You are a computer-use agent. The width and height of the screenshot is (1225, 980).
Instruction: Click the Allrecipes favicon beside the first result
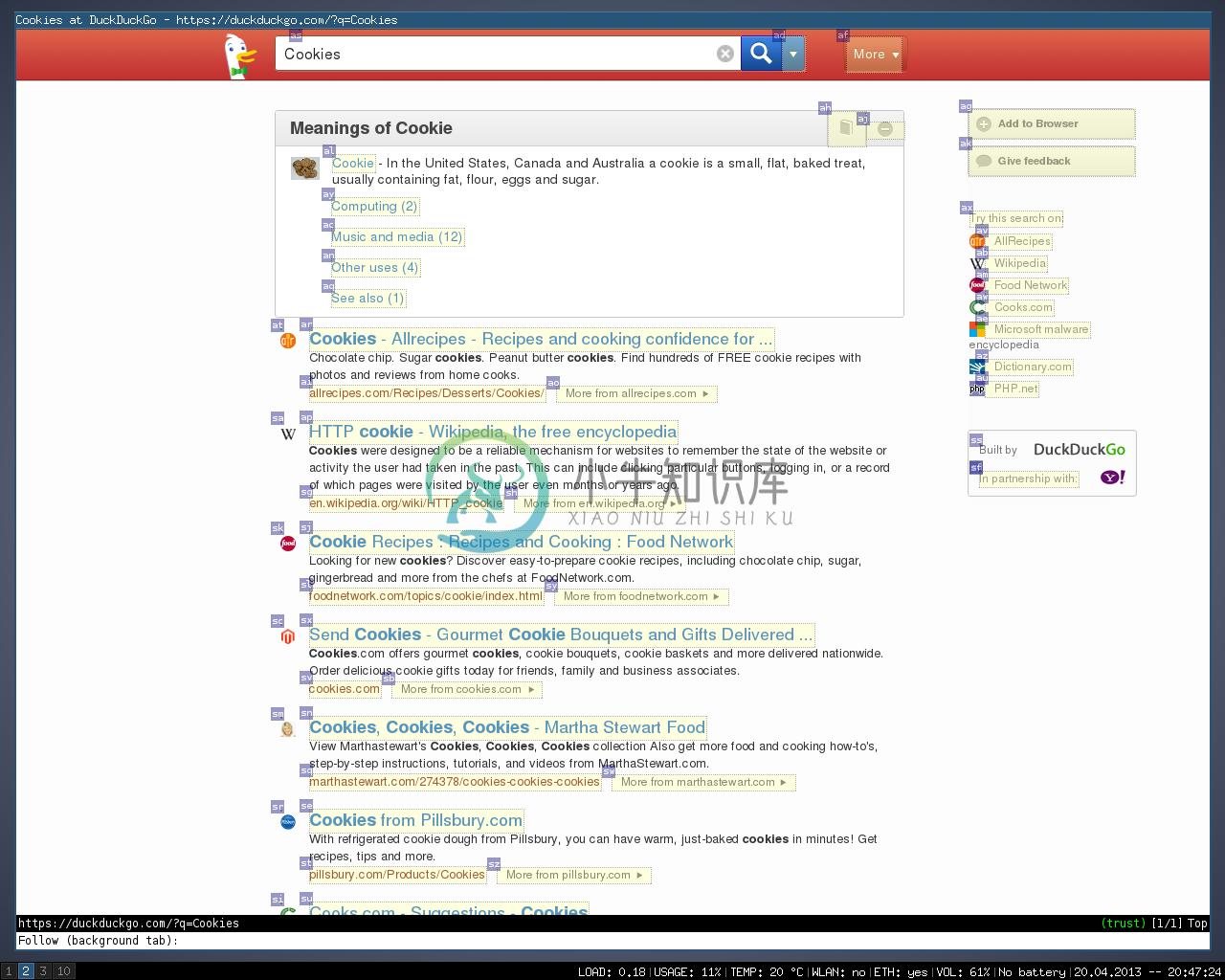[x=287, y=341]
